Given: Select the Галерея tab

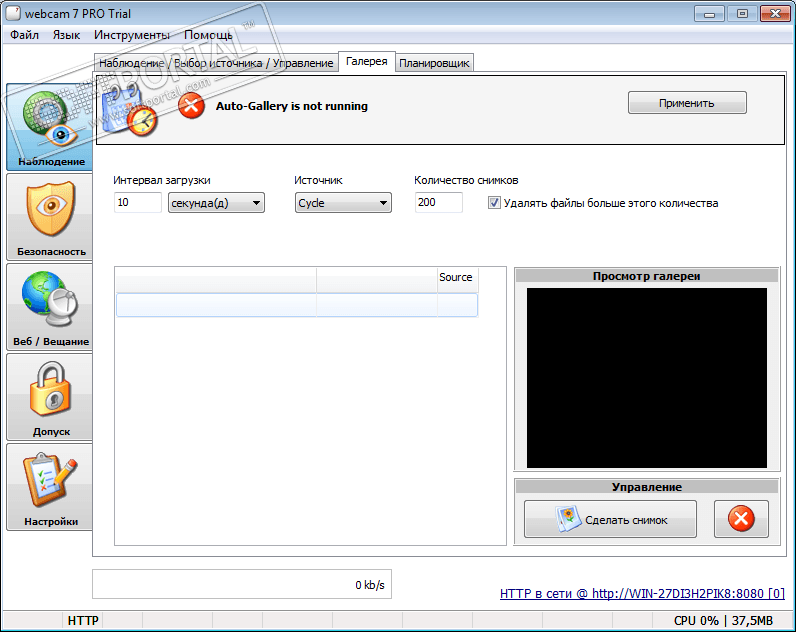Looking at the screenshot, I should [x=367, y=61].
